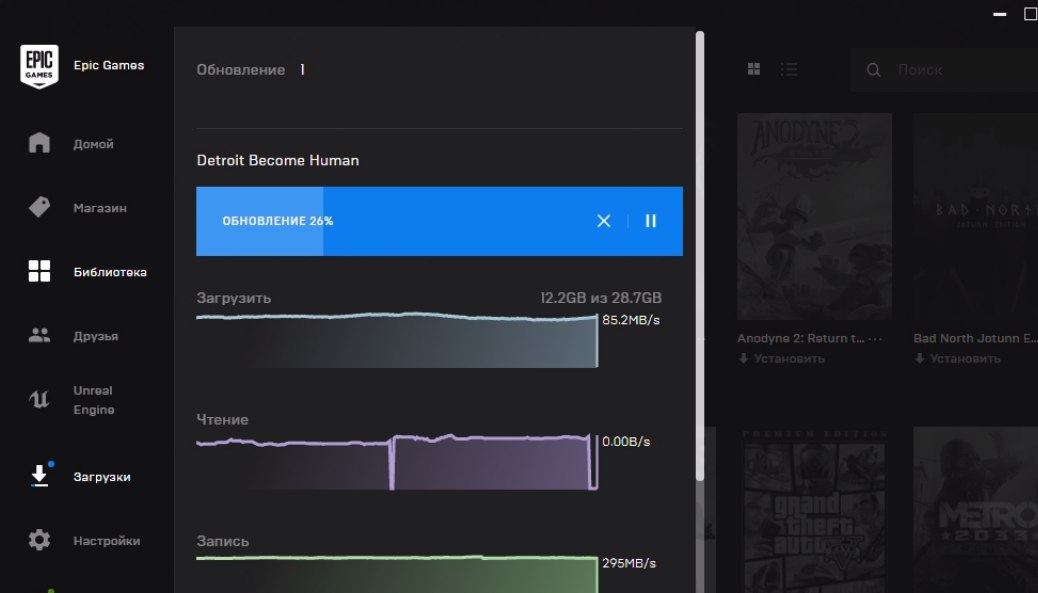
Task: Open the Grand Theft Auto V cover
Action: pyautogui.click(x=814, y=510)
